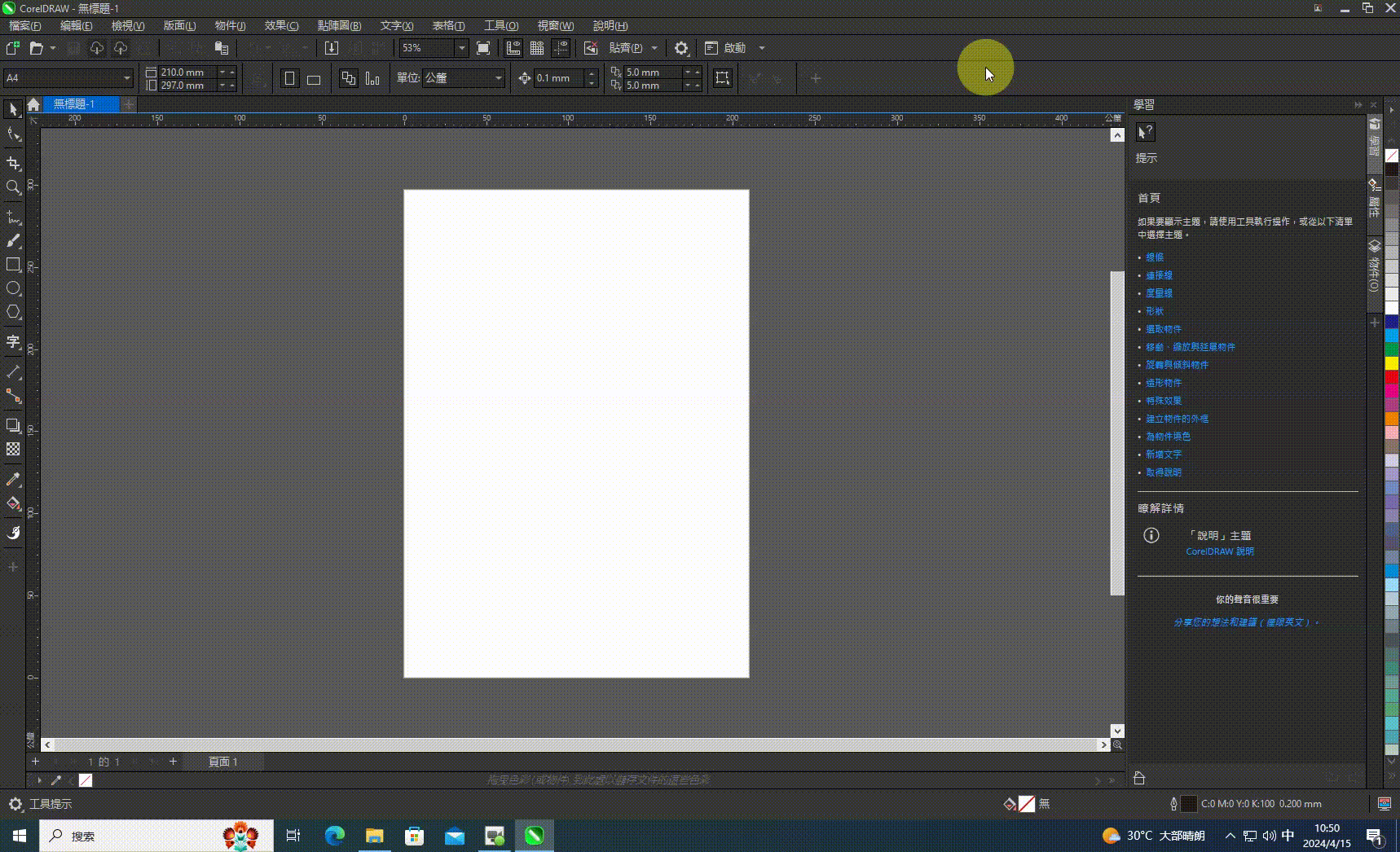Open the CorelDRAW 說明 link
The width and height of the screenshot is (1400, 852).
(x=1220, y=551)
